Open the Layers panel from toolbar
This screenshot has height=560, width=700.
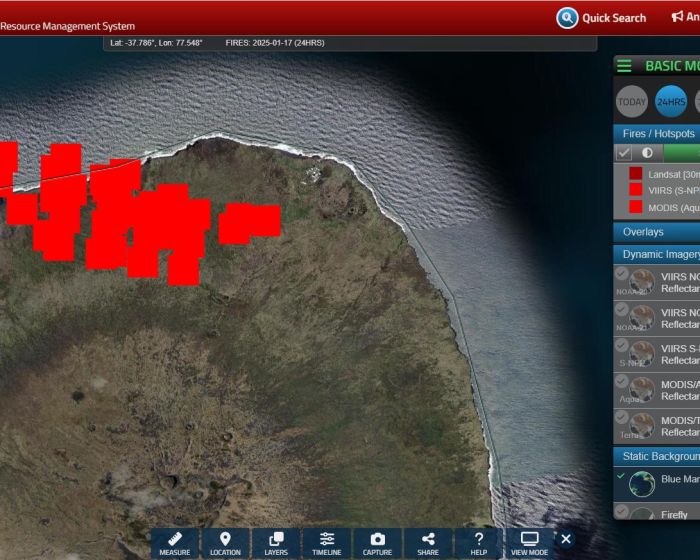click(x=276, y=543)
